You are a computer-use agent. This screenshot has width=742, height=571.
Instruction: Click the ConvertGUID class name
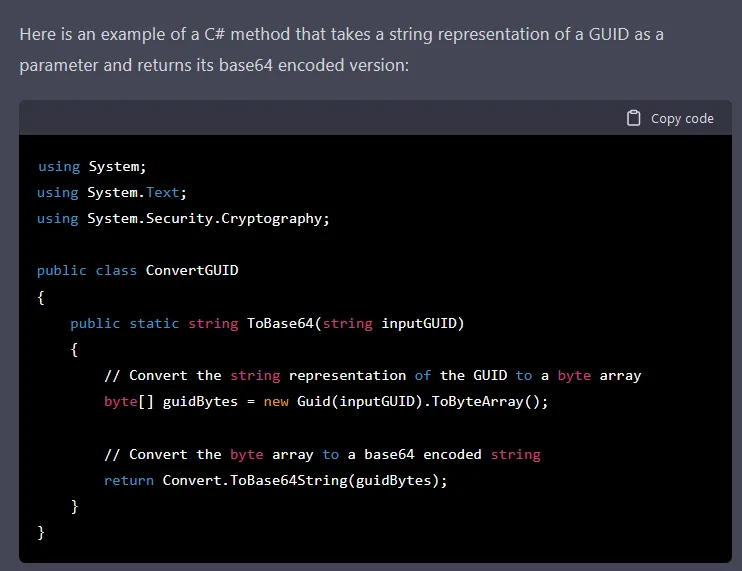point(192,270)
